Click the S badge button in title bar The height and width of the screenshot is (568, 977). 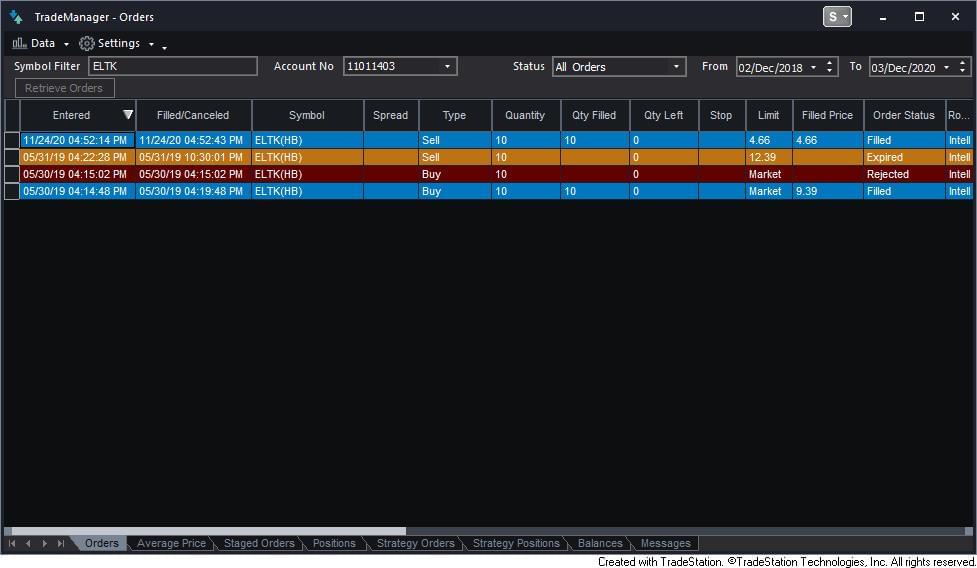[836, 17]
